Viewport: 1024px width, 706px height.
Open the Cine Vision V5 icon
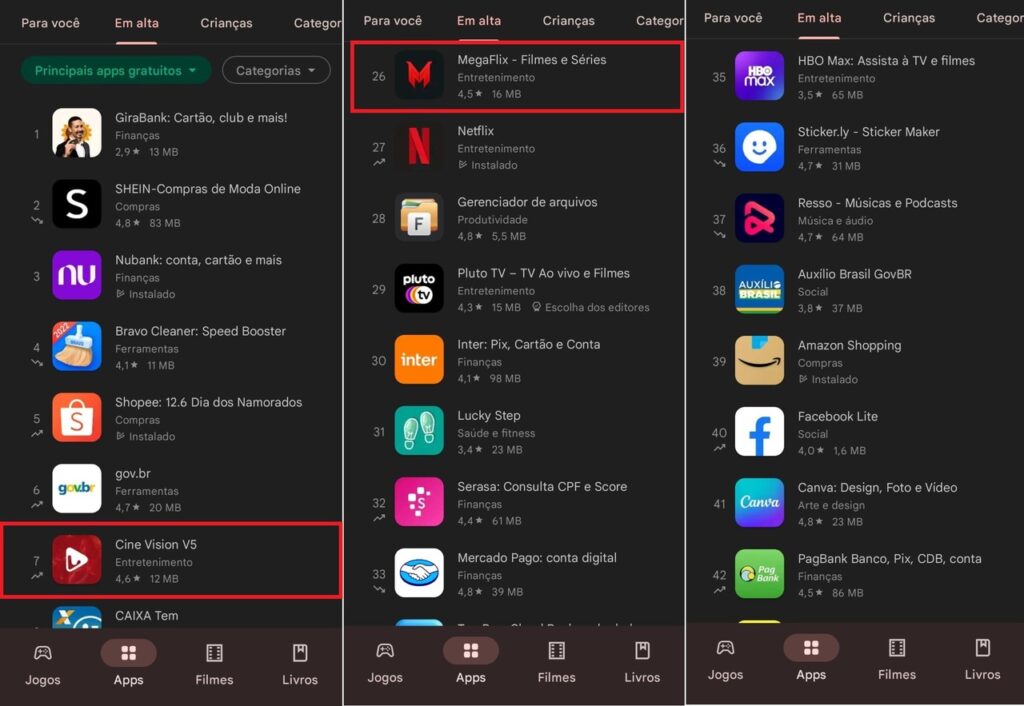pyautogui.click(x=76, y=560)
